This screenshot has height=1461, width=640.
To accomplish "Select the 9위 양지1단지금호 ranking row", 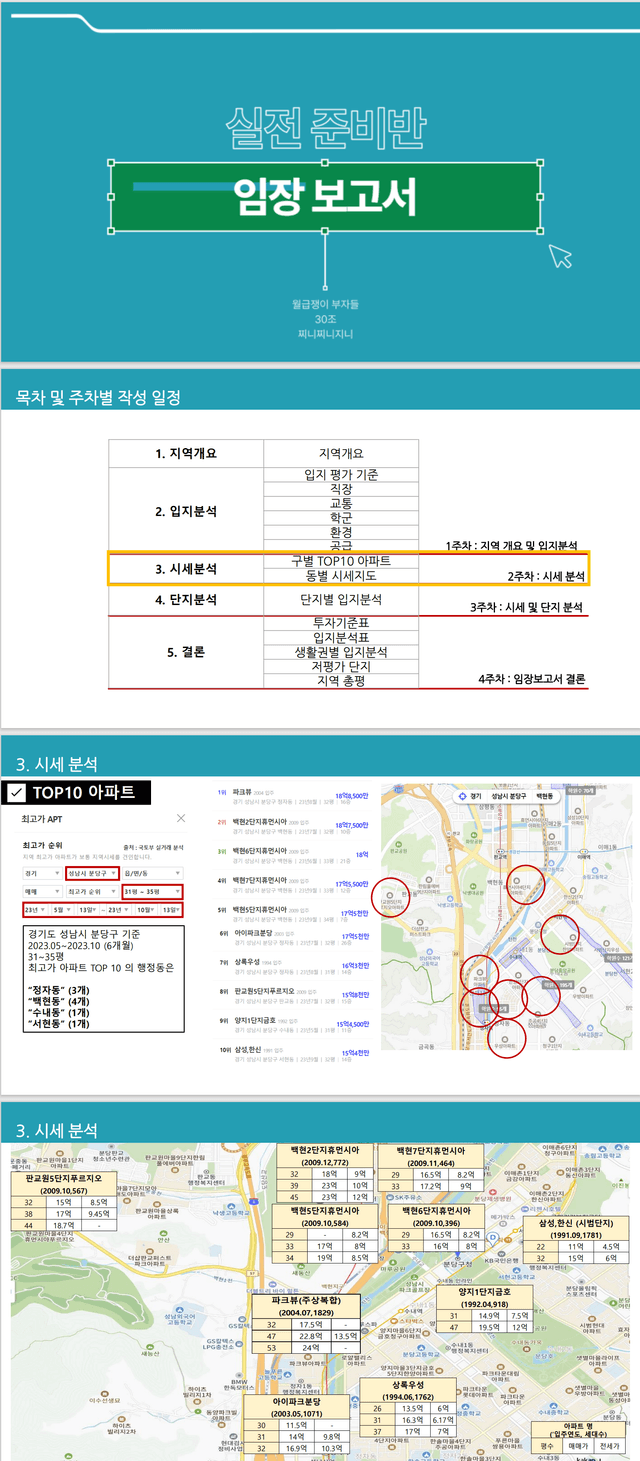I will click(x=294, y=1022).
